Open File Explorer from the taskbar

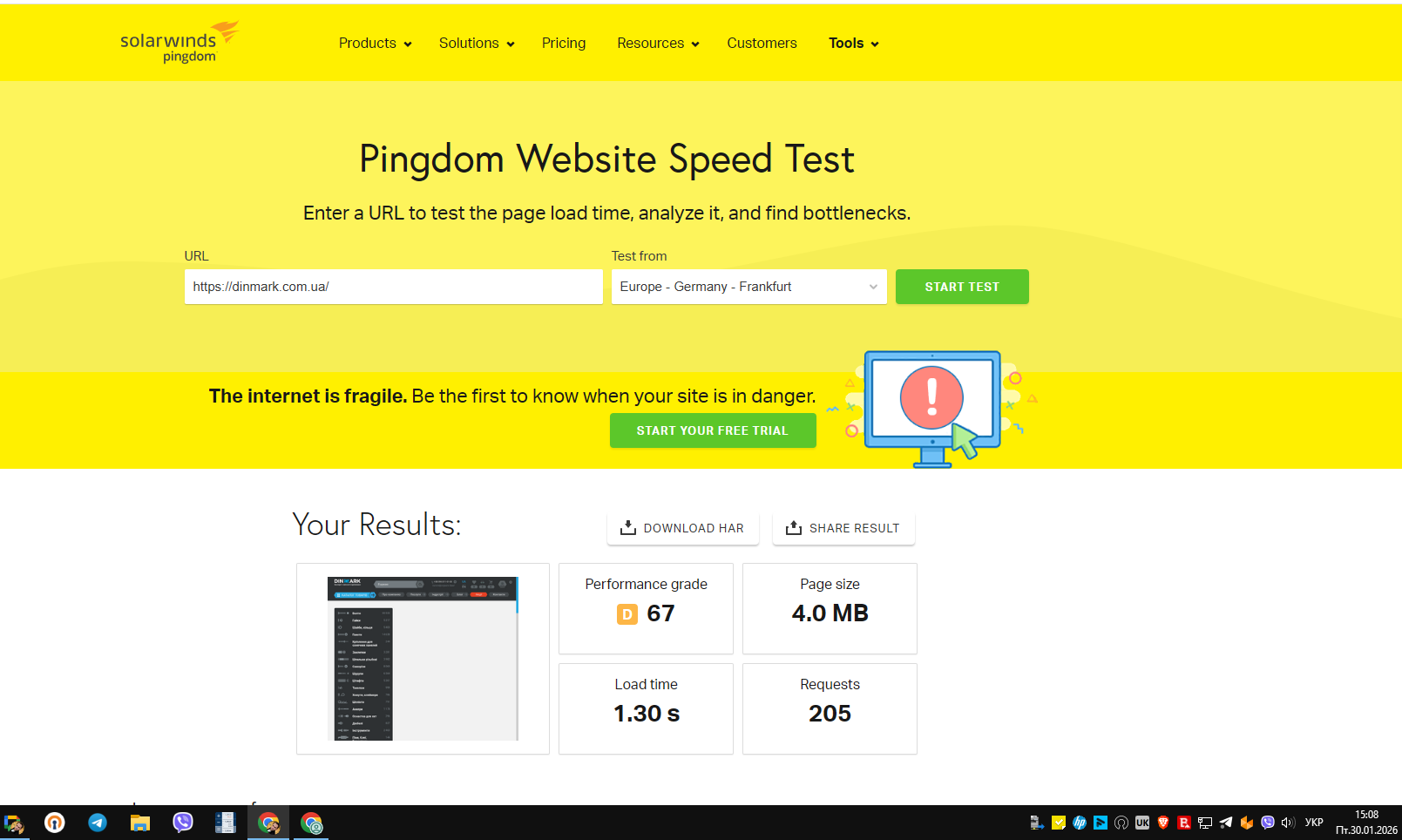pyautogui.click(x=140, y=823)
